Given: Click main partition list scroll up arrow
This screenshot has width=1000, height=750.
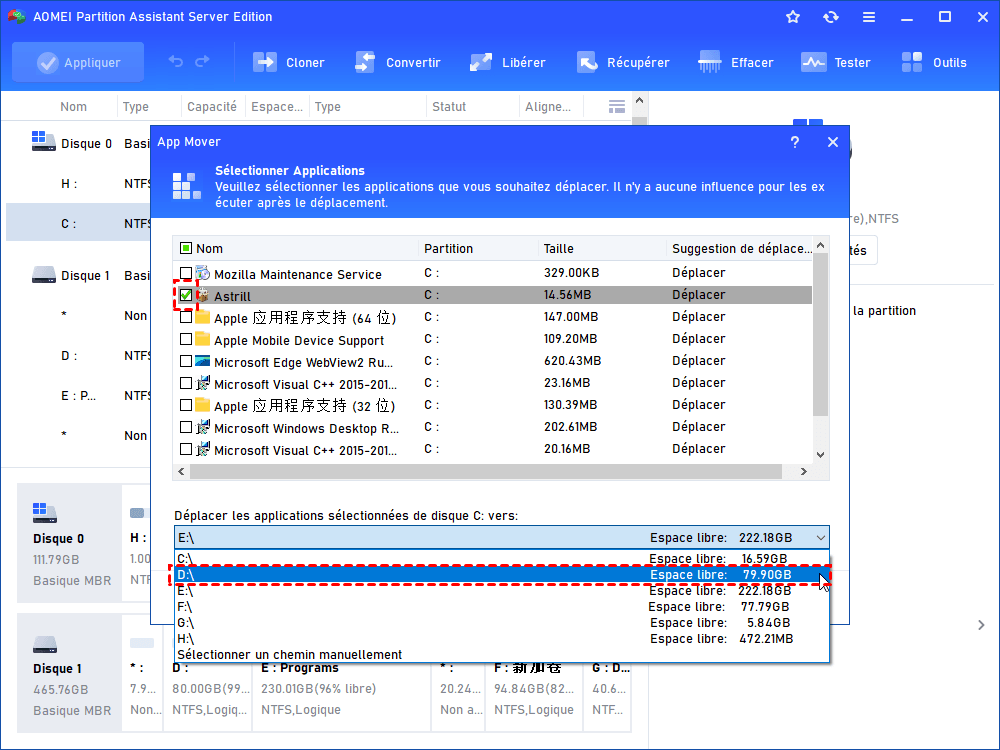Looking at the screenshot, I should 640,100.
